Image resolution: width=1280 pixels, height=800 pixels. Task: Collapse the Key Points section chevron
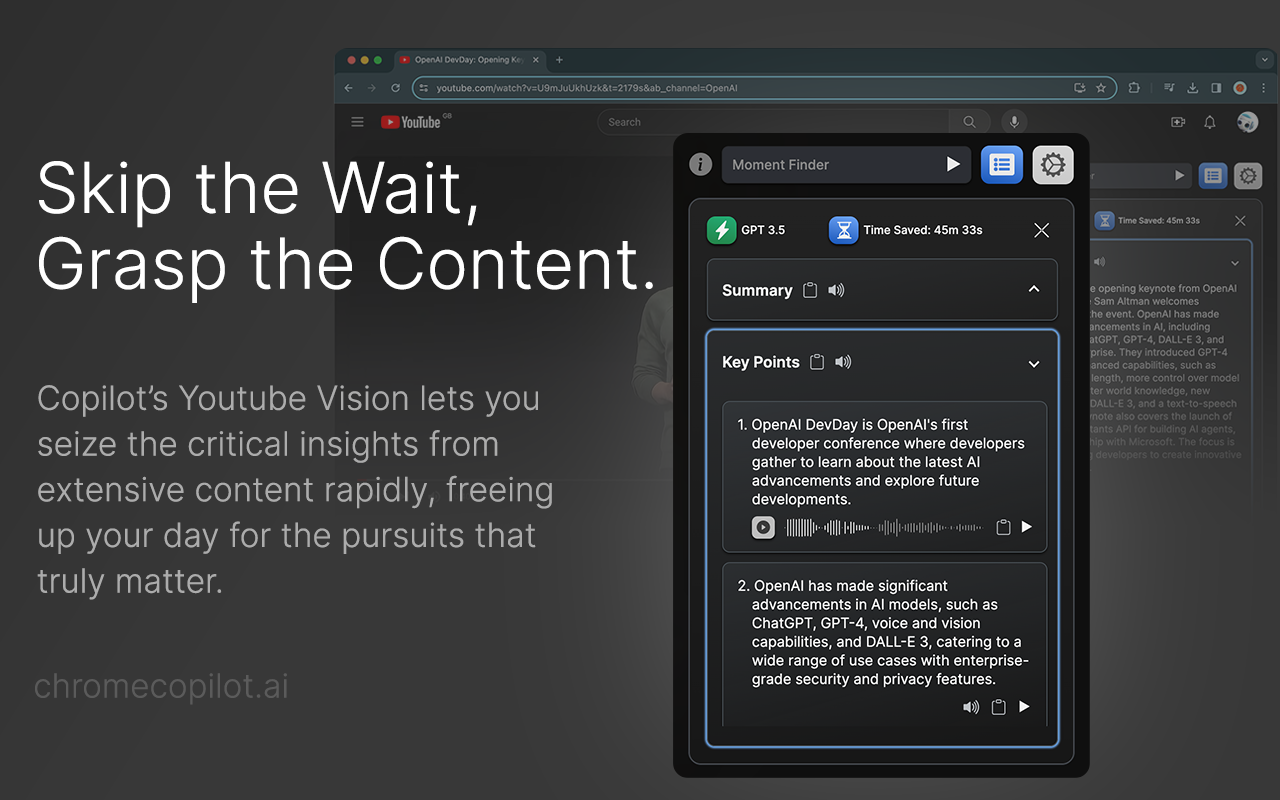click(1034, 364)
